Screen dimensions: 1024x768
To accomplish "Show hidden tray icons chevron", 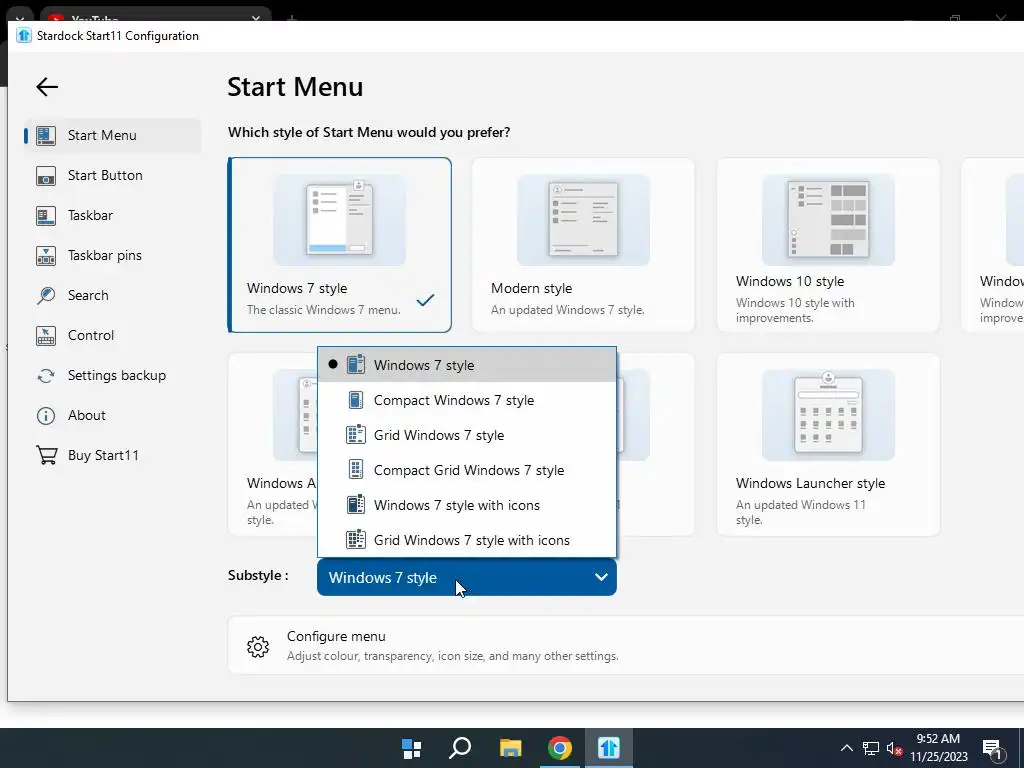I will [846, 748].
